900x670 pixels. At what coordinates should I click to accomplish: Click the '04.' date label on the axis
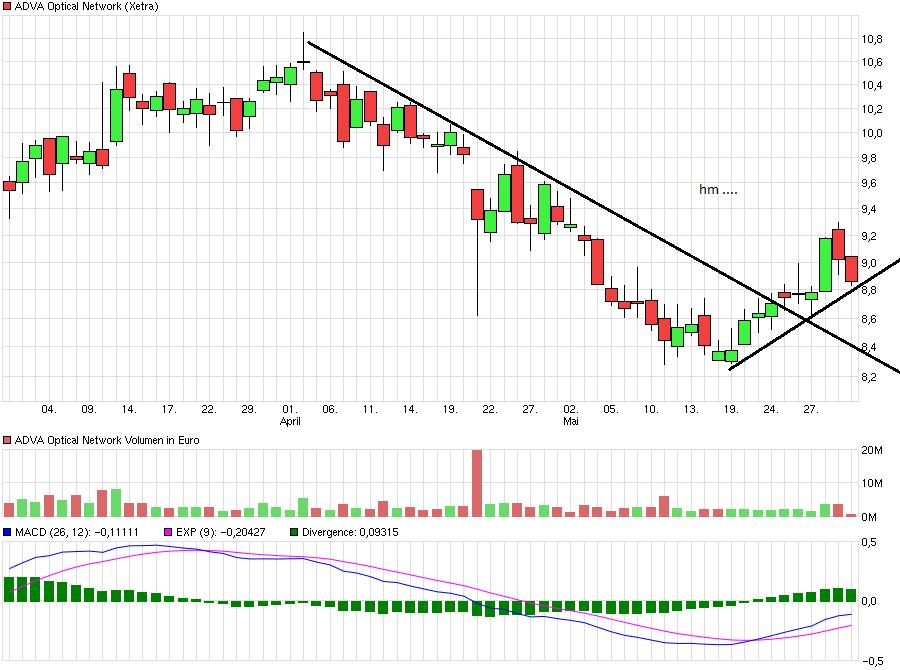pos(49,409)
